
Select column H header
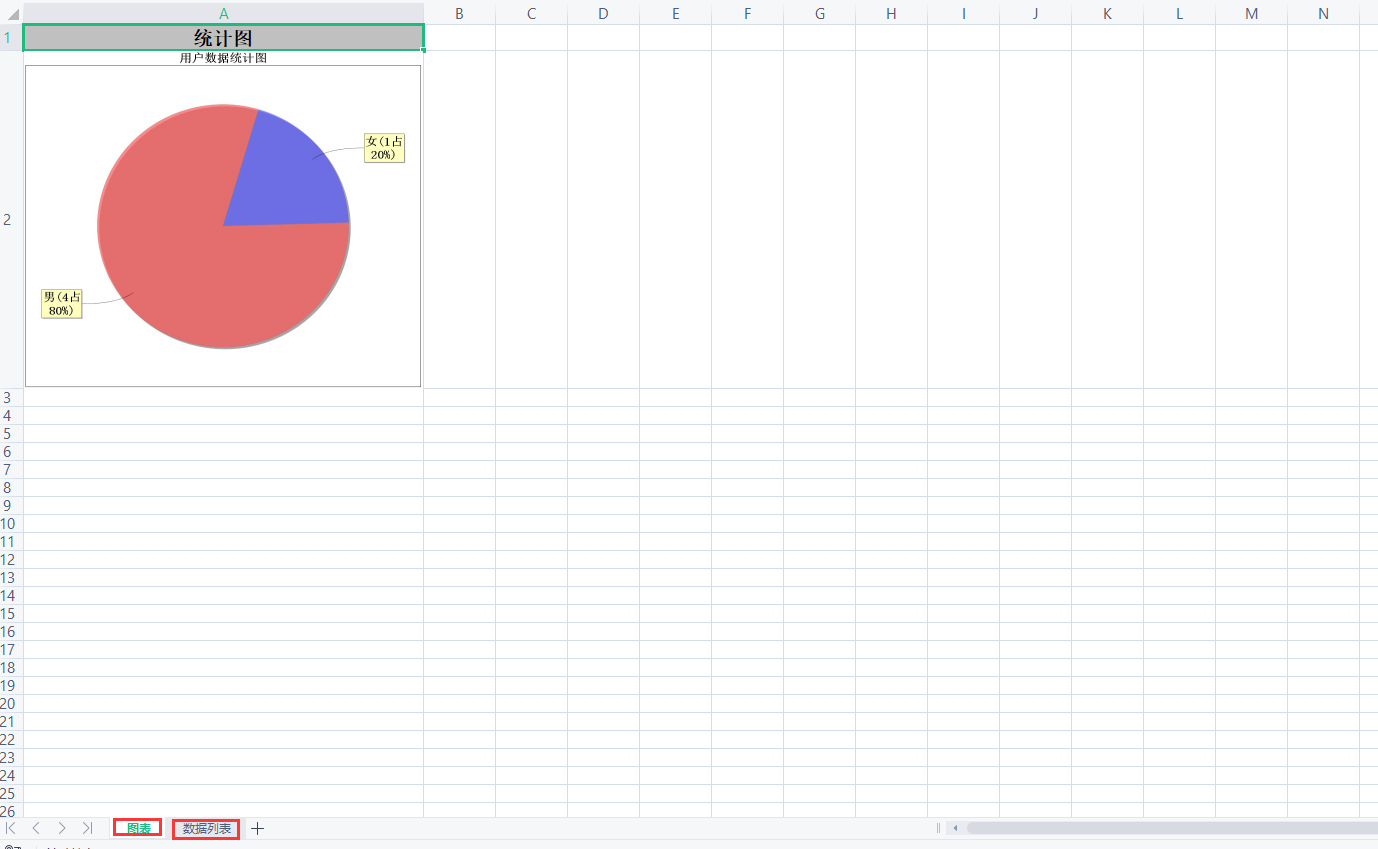point(891,13)
